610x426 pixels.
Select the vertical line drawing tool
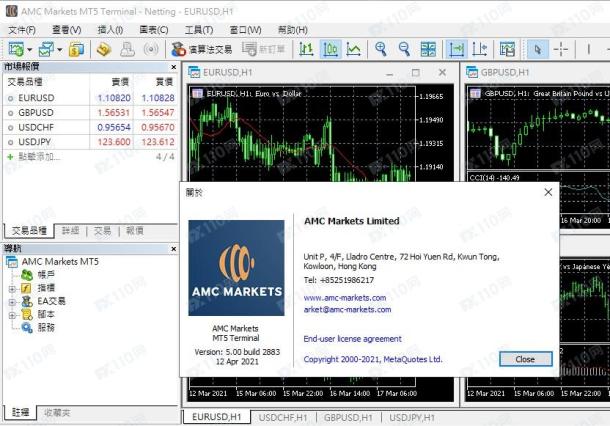589,49
